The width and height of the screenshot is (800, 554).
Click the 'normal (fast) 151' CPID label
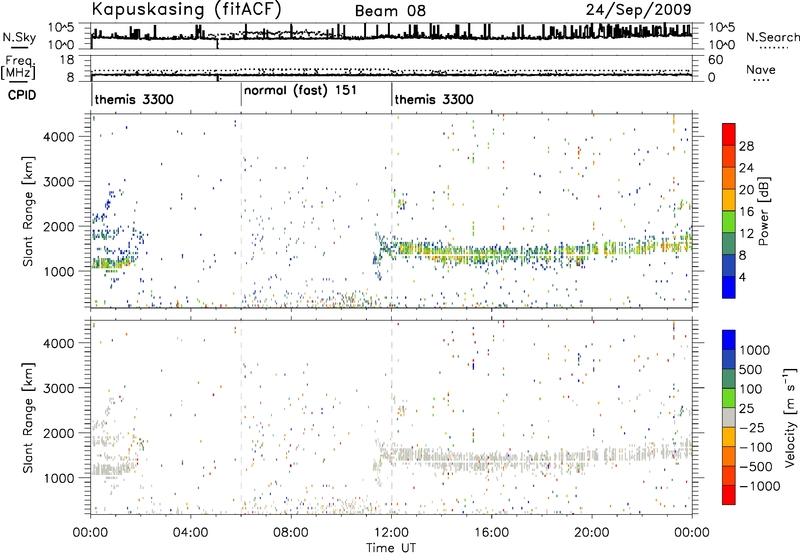point(300,91)
